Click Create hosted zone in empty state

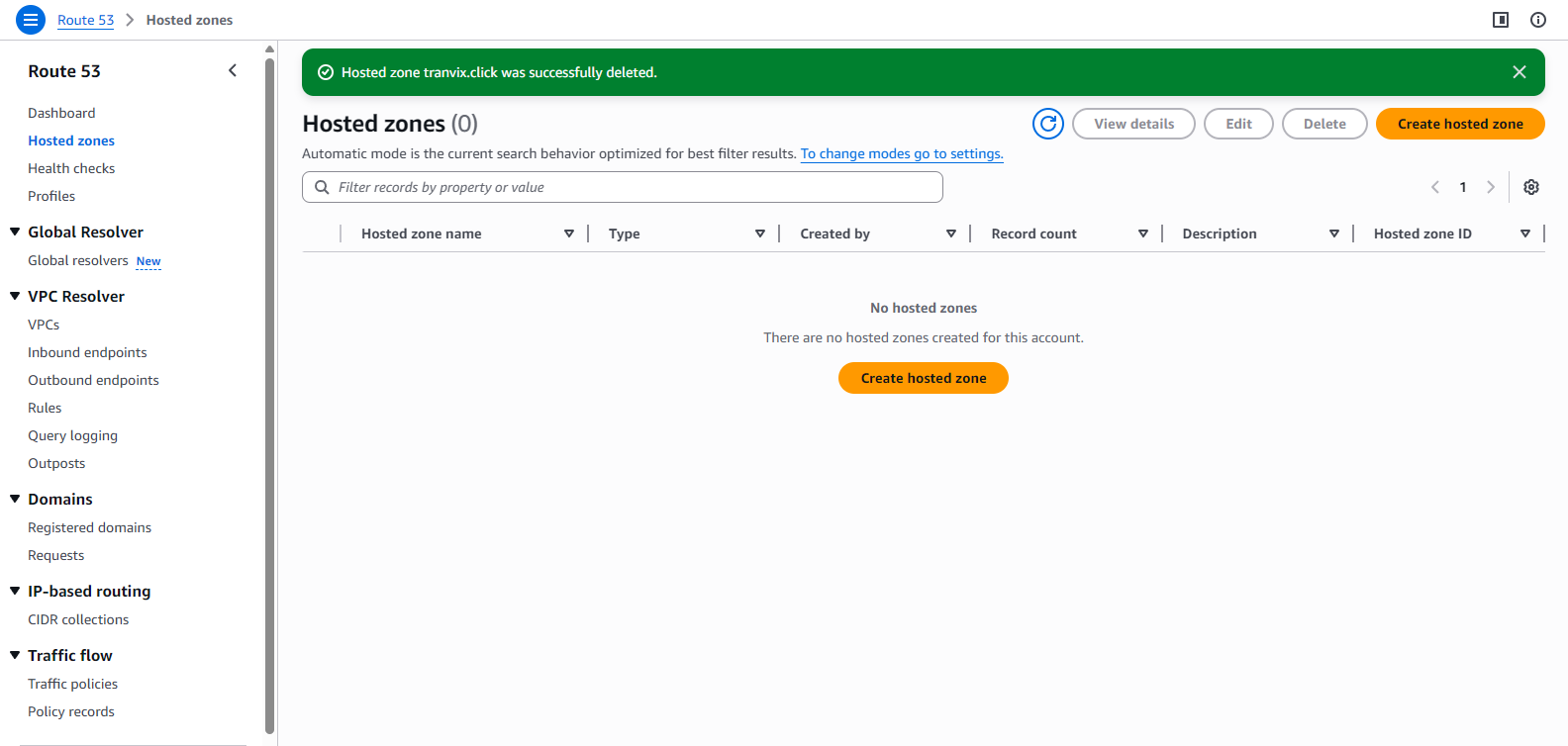click(924, 378)
